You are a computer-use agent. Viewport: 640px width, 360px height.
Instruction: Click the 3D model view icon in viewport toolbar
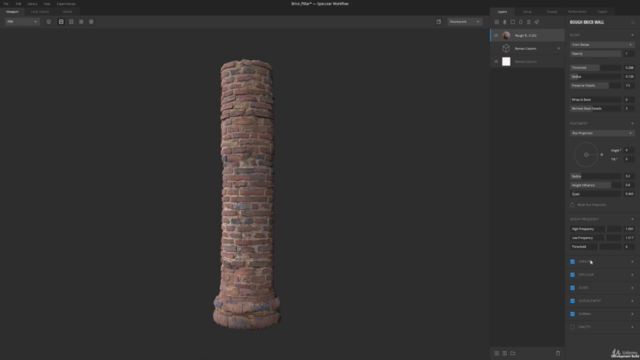point(49,22)
